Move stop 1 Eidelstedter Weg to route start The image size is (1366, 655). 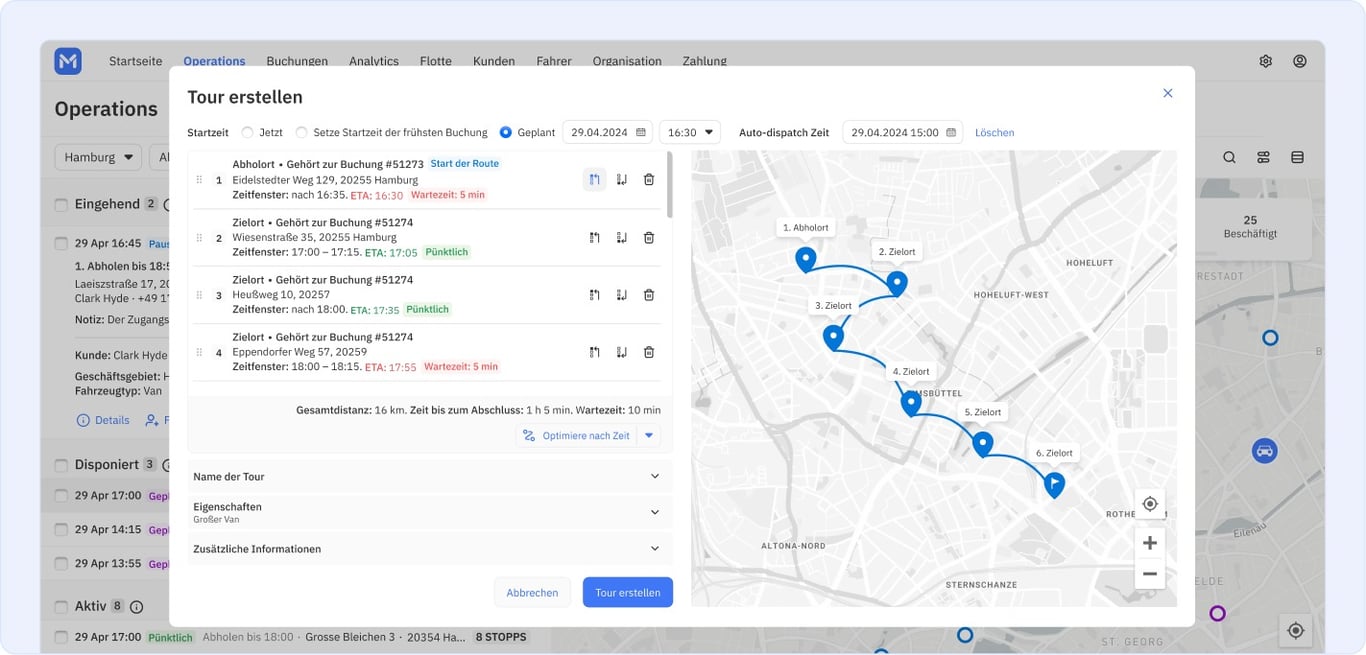pos(594,179)
